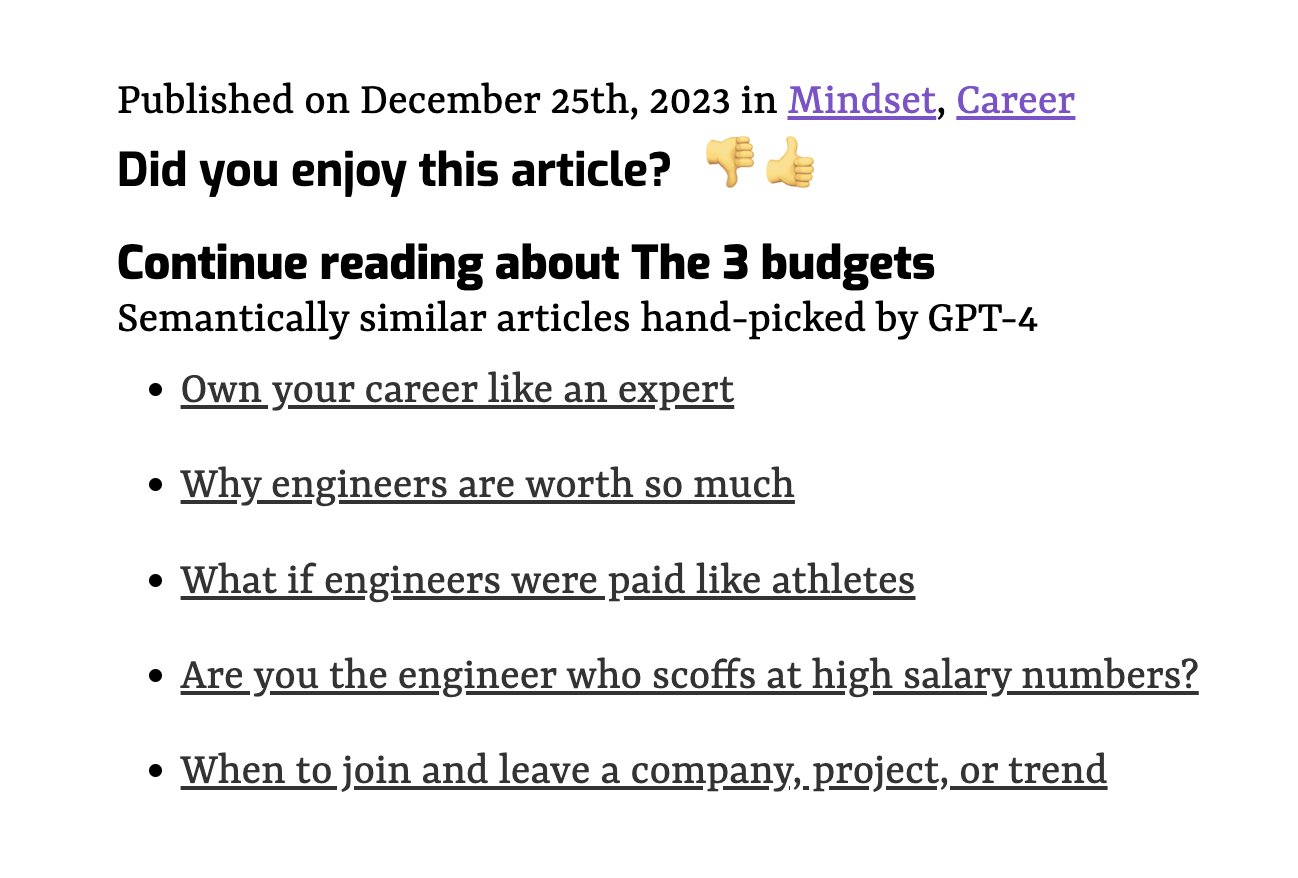This screenshot has height=878, width=1298.
Task: Open "When to join and leave a company" article
Action: [x=644, y=771]
